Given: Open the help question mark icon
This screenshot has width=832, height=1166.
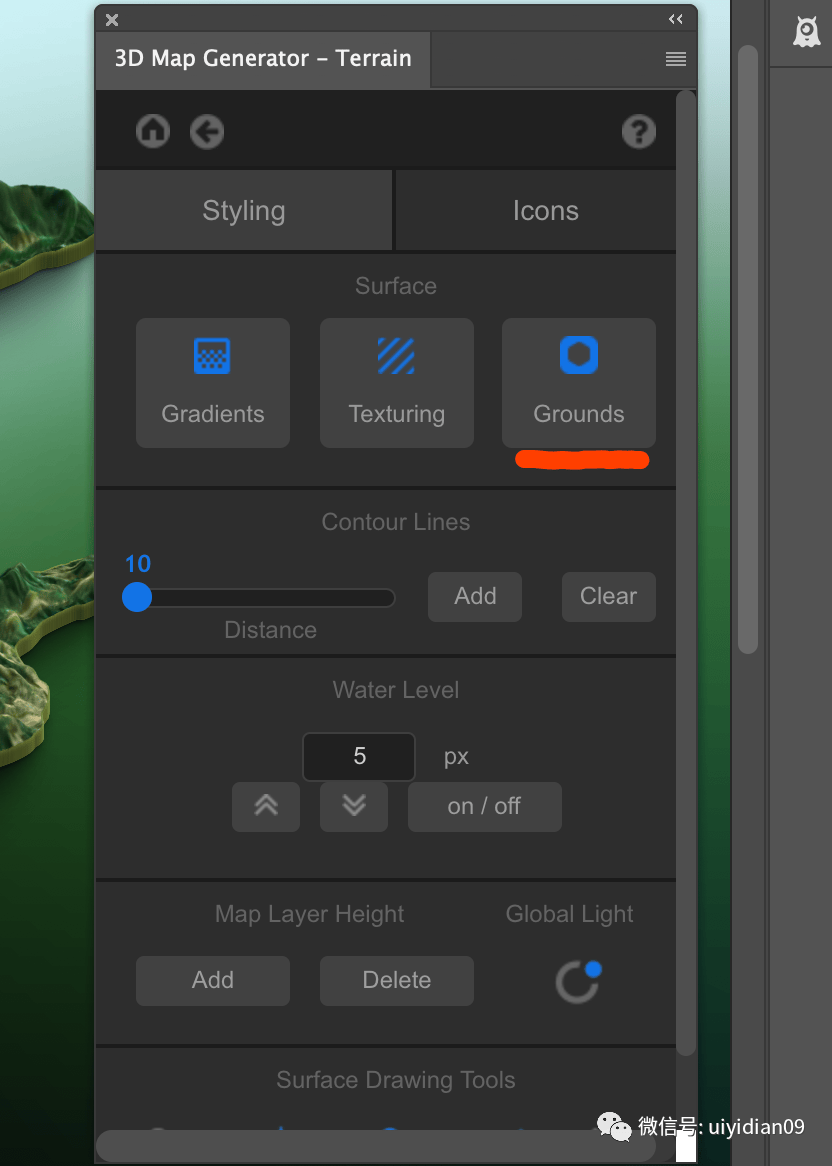Looking at the screenshot, I should point(639,132).
